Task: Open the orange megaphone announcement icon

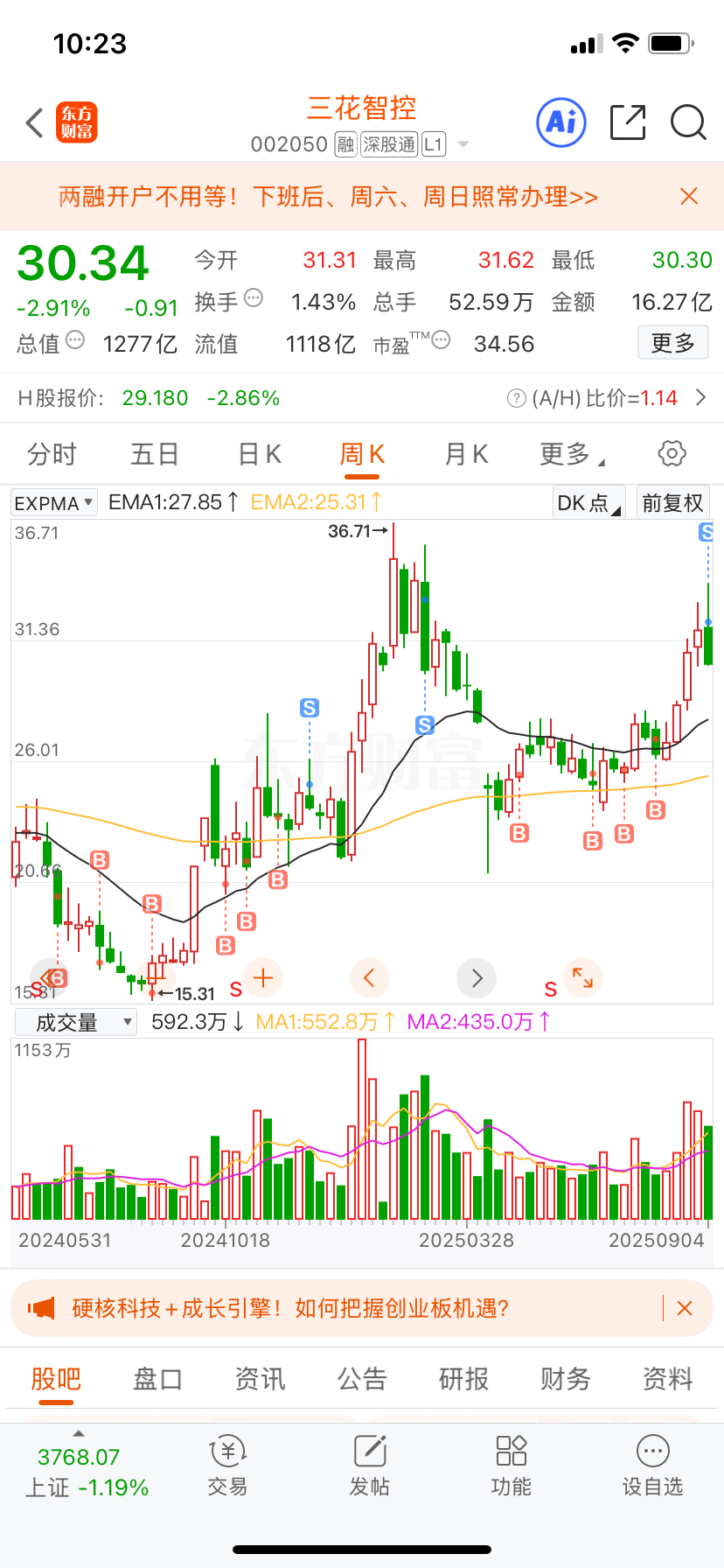Action: tap(41, 1308)
